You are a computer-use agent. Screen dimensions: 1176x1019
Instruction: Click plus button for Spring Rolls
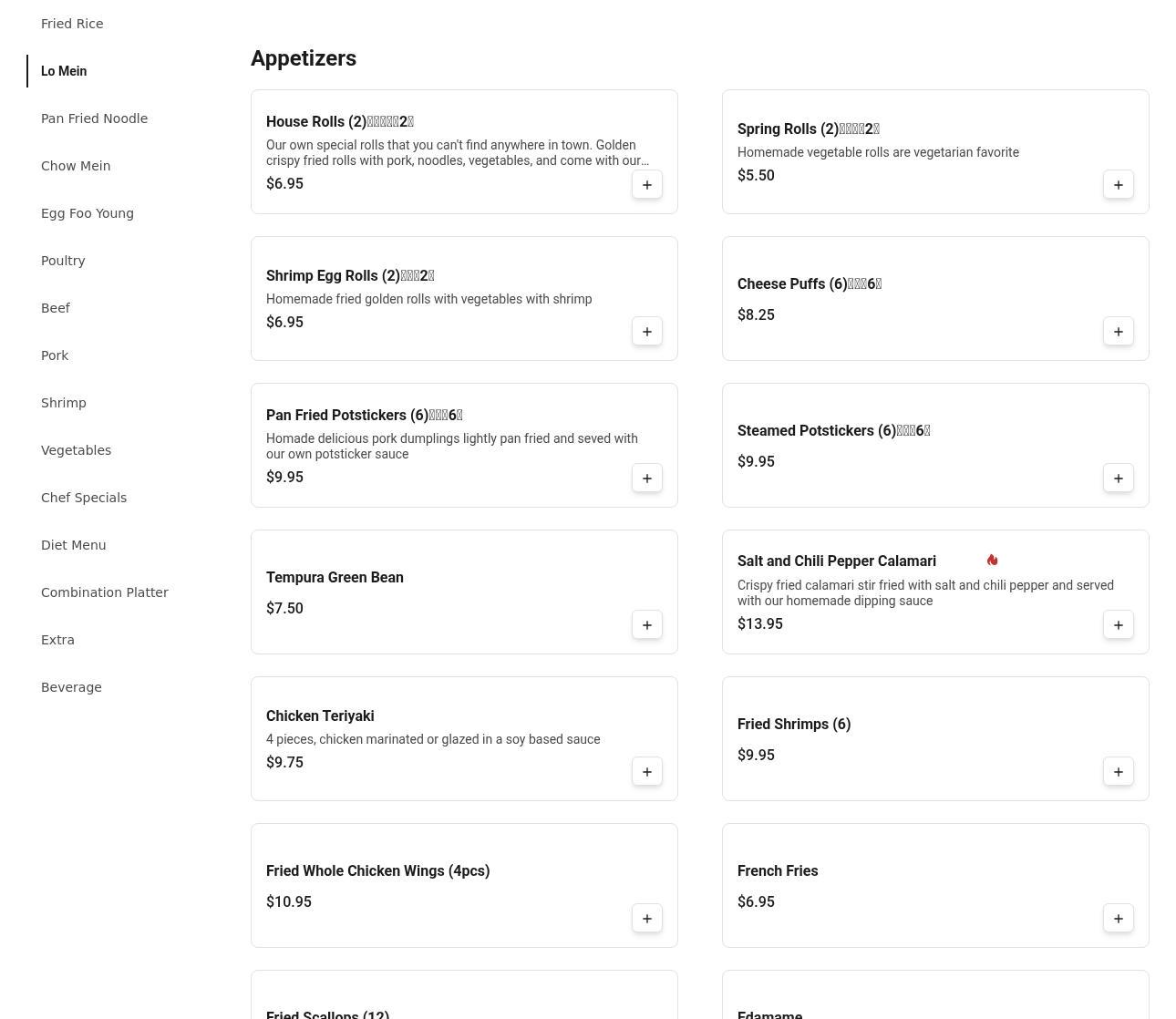(1118, 185)
